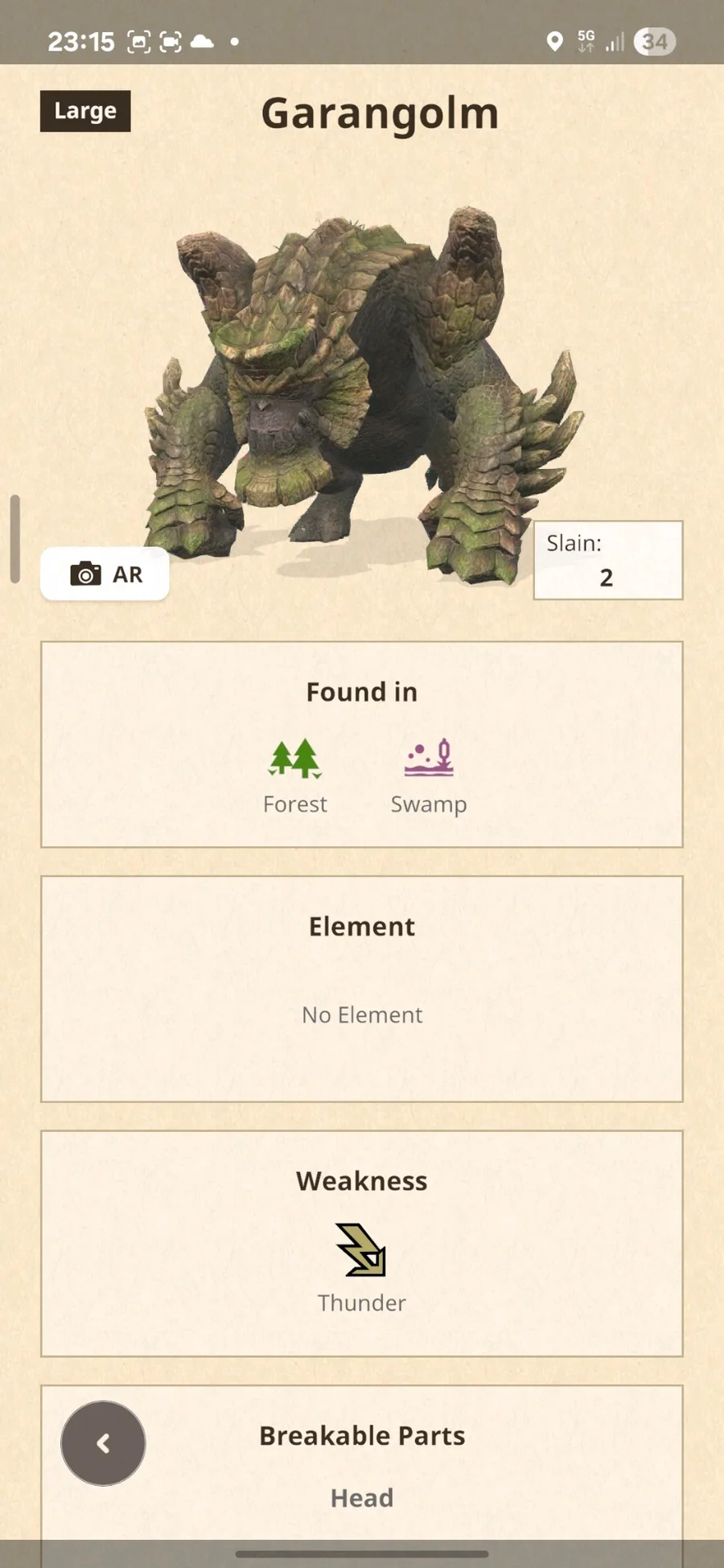Tap the left edge scroll handle
Viewport: 724px width, 1568px height.
[x=14, y=539]
